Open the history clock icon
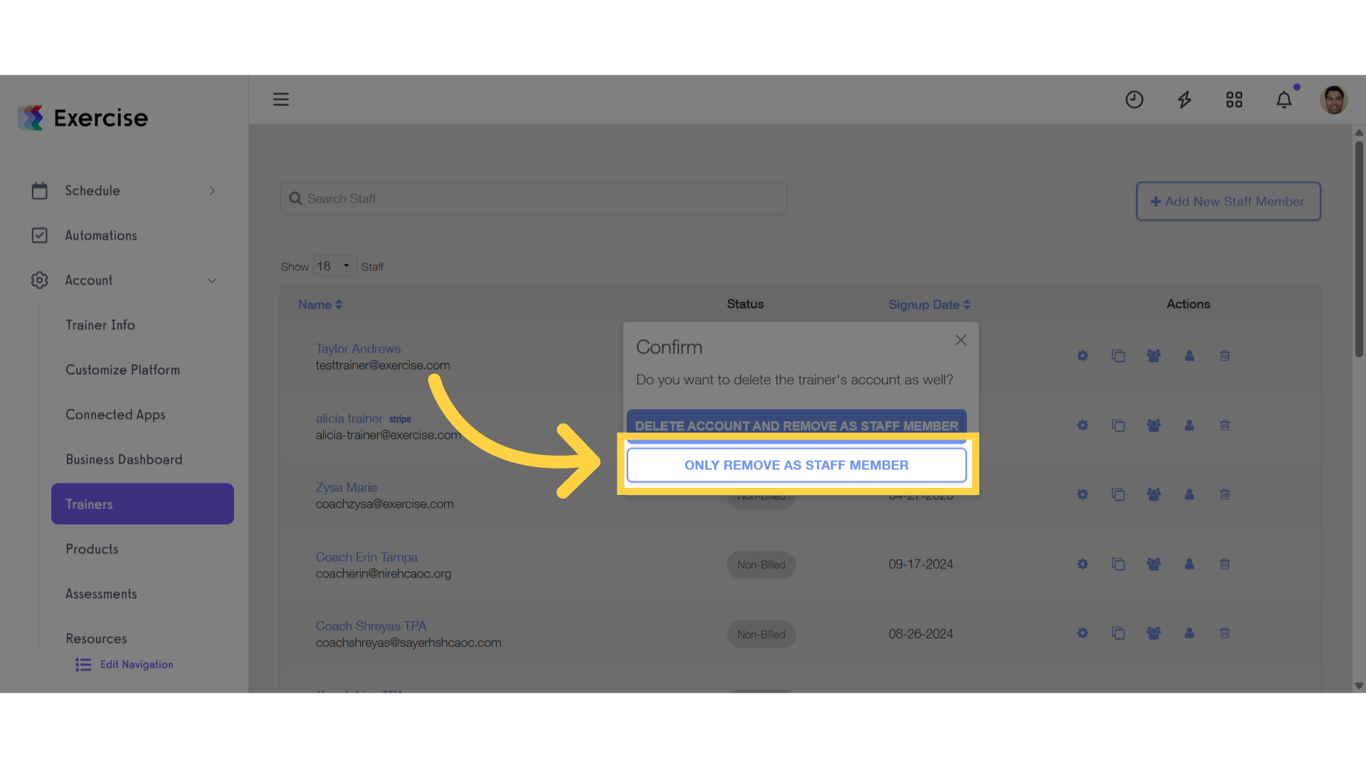This screenshot has width=1366, height=768. point(1134,99)
